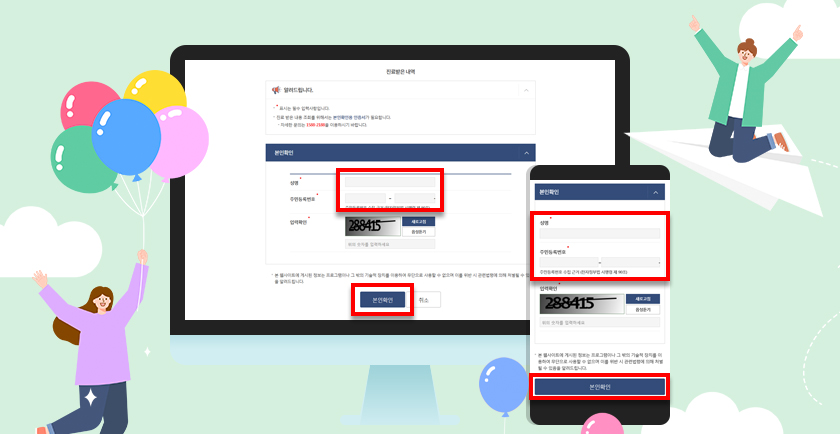
Task: Click the 취소 cancel button on desktop
Action: pyautogui.click(x=424, y=300)
